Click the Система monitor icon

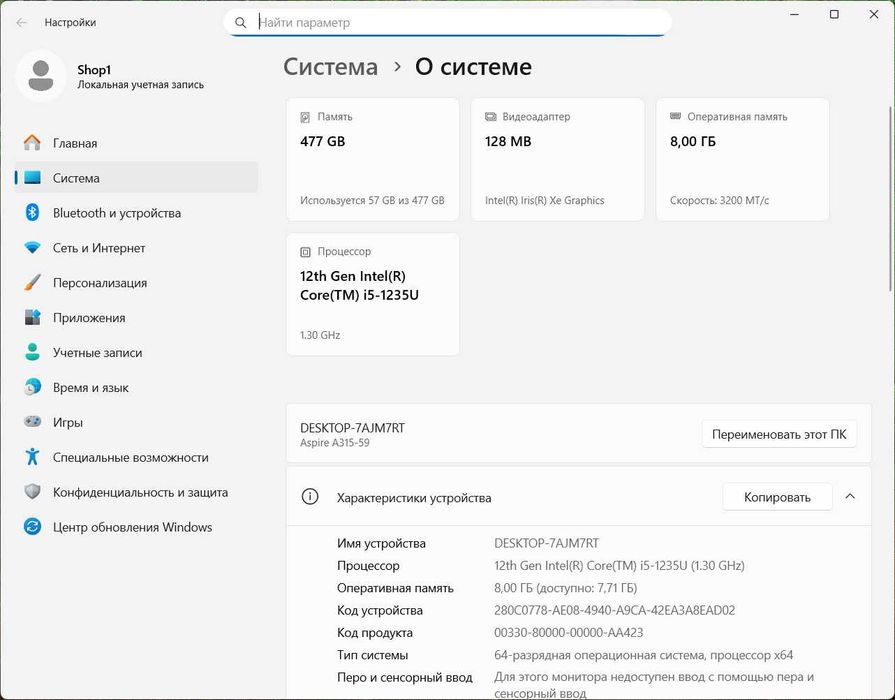(x=33, y=178)
